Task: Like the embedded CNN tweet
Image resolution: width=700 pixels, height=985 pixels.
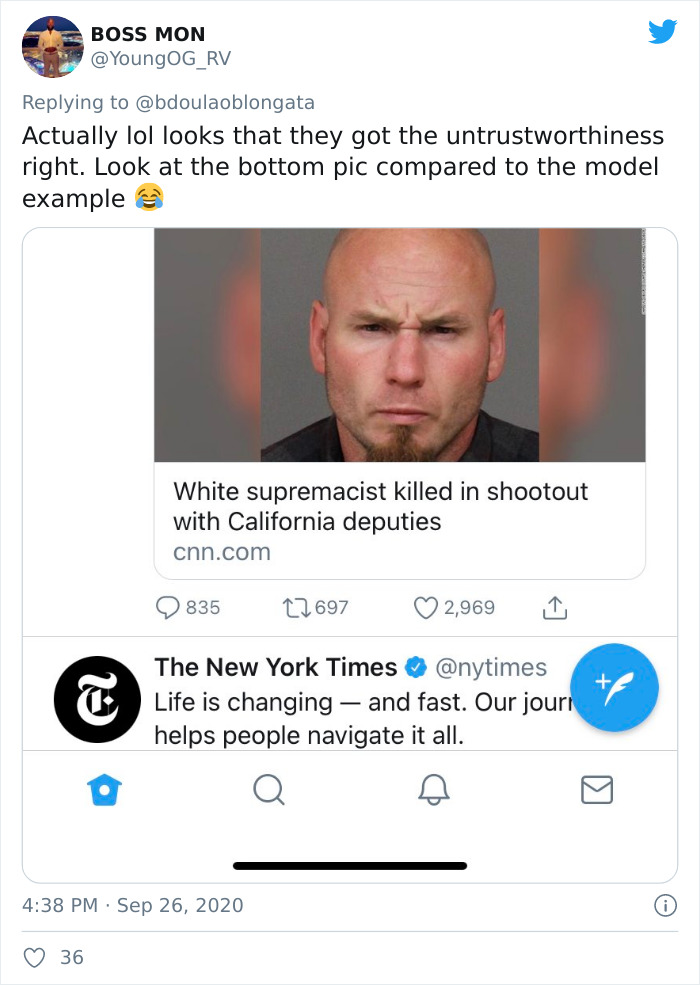Action: pyautogui.click(x=425, y=607)
